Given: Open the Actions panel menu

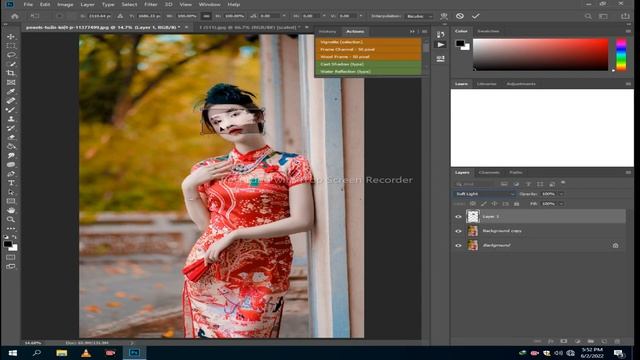Looking at the screenshot, I should [x=424, y=31].
